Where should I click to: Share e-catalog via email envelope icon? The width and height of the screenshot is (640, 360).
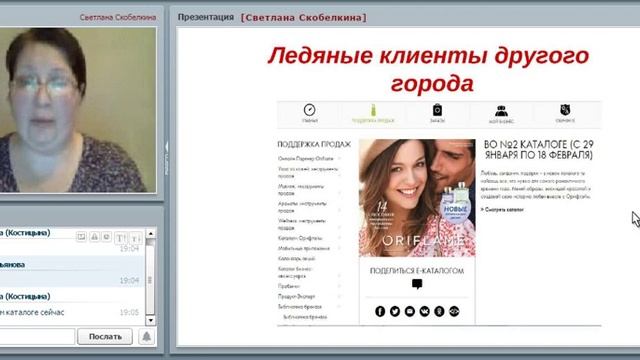[x=409, y=311]
